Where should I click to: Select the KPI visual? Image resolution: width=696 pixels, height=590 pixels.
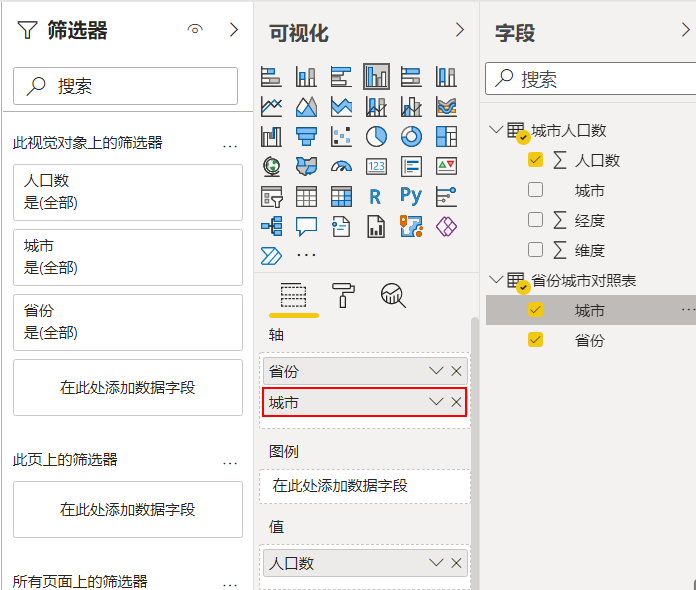point(446,166)
